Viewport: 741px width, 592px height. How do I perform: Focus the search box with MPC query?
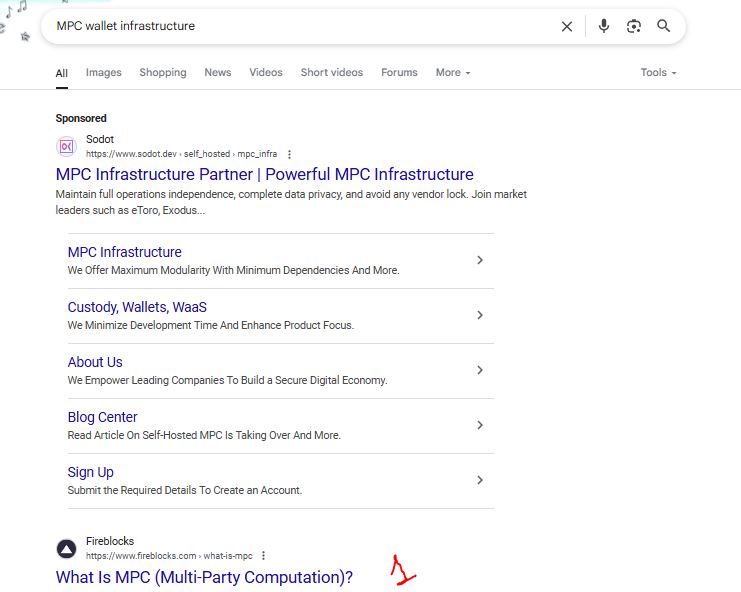pyautogui.click(x=302, y=26)
